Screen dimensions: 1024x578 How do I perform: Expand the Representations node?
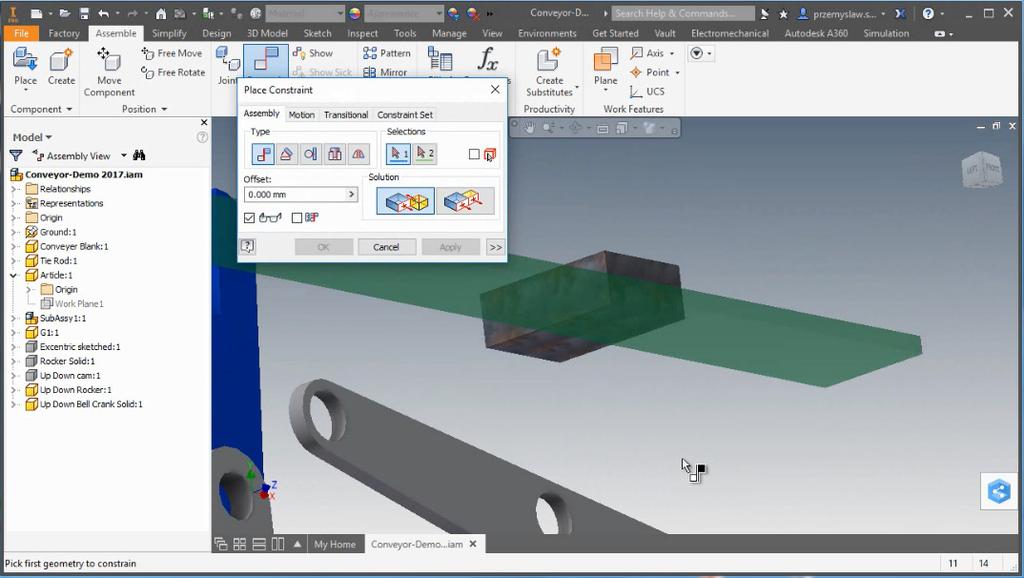pyautogui.click(x=13, y=203)
